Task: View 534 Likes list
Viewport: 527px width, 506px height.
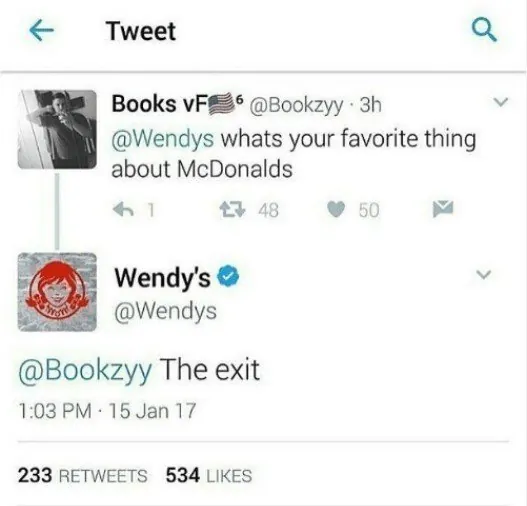Action: point(209,475)
